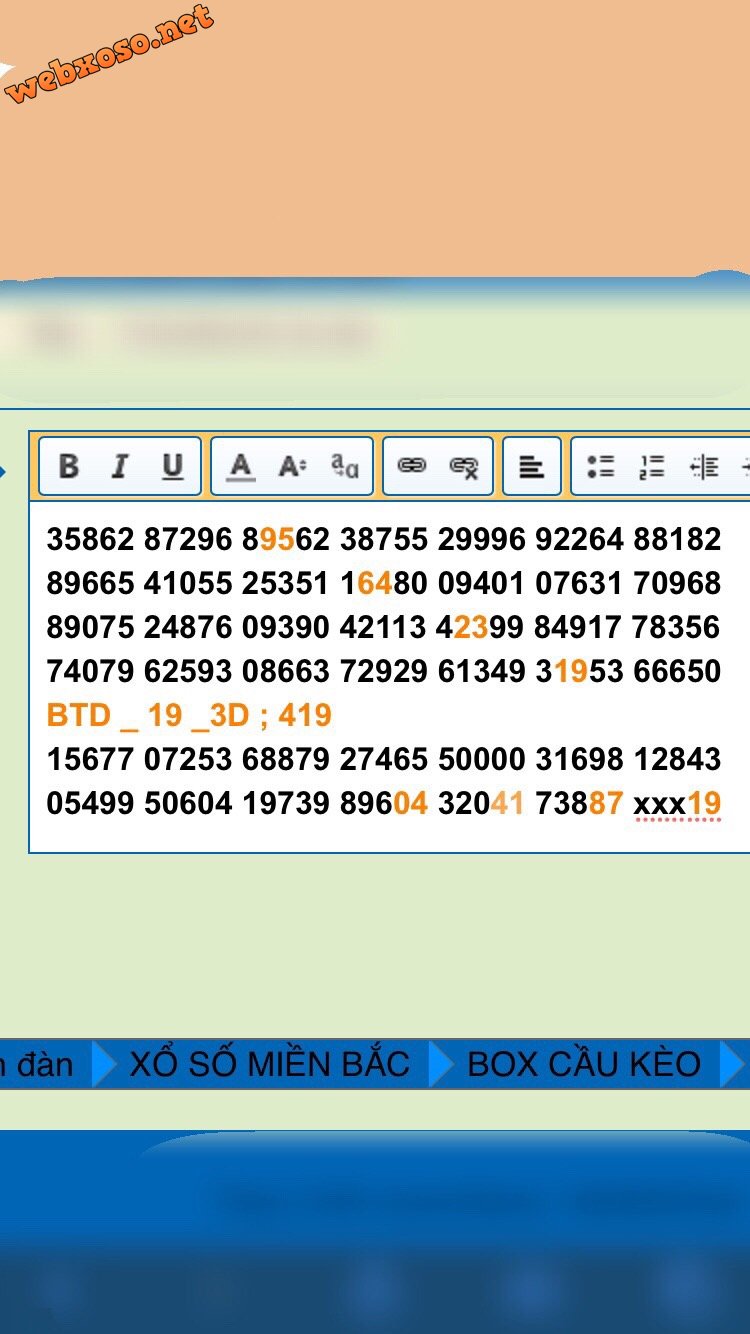750x1334 pixels.
Task: Remove link with the unlink icon
Action: click(464, 466)
